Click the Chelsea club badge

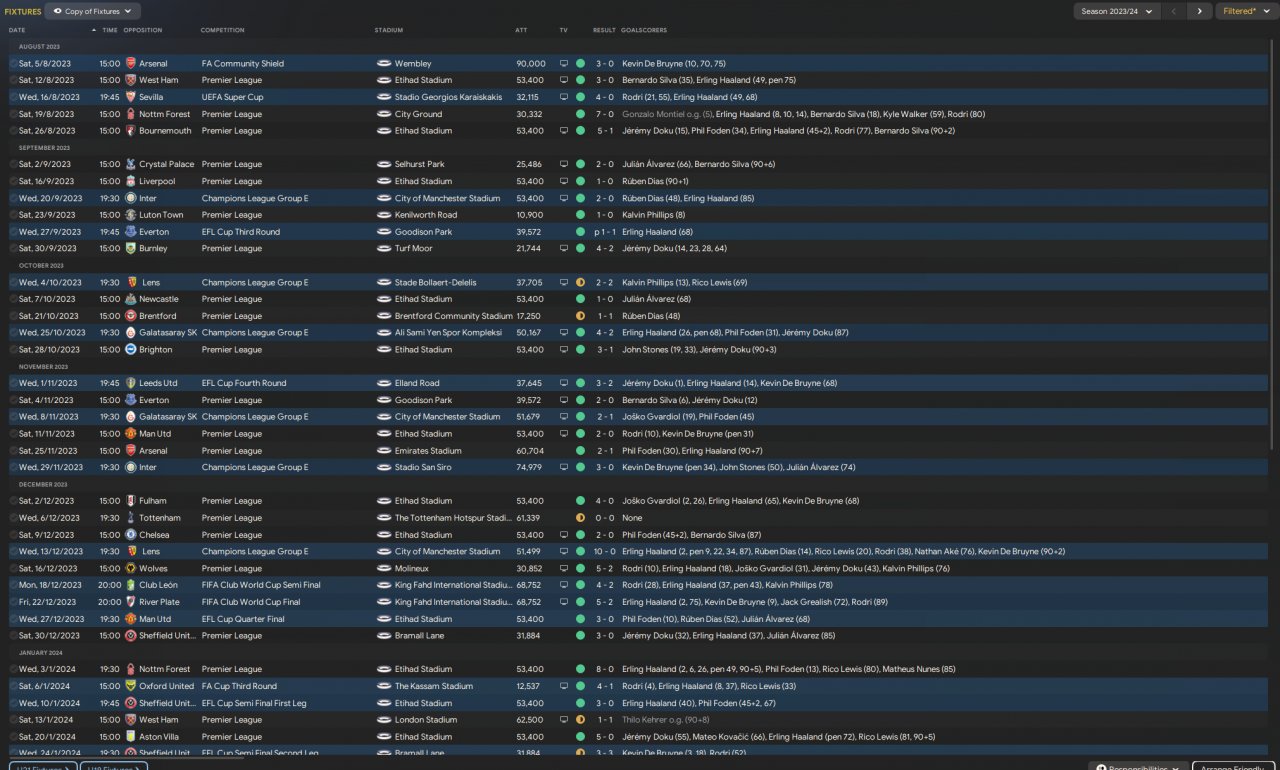click(x=131, y=535)
